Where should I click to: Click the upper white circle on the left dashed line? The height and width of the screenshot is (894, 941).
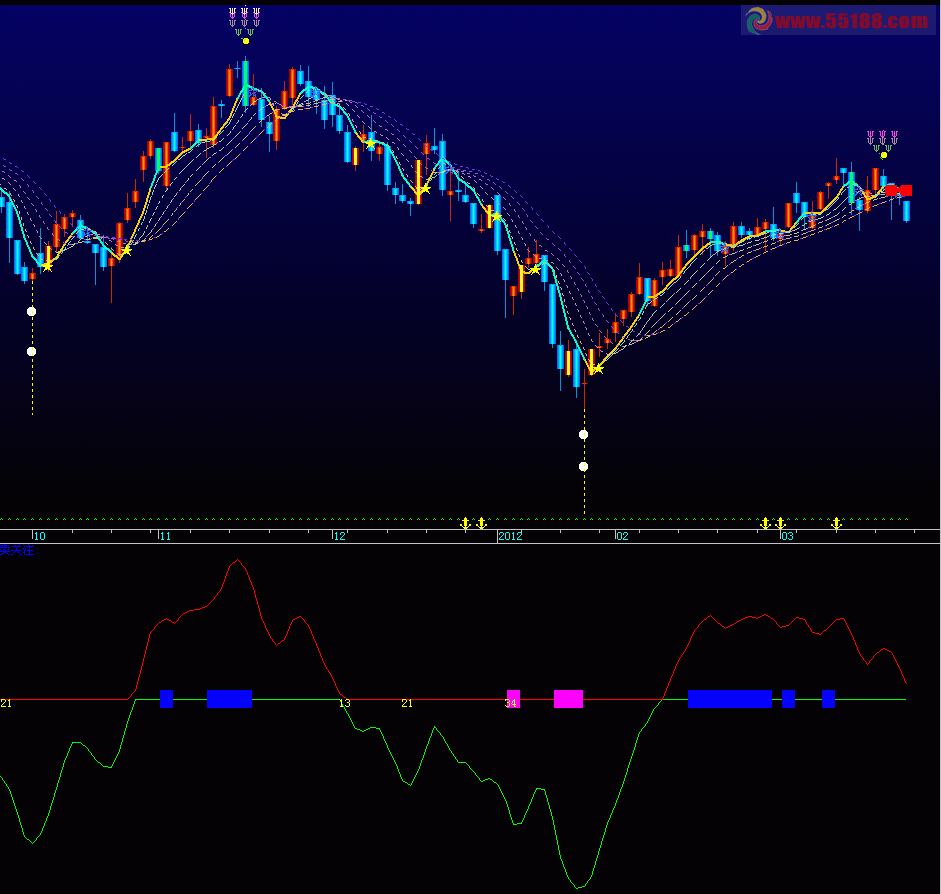point(31,311)
